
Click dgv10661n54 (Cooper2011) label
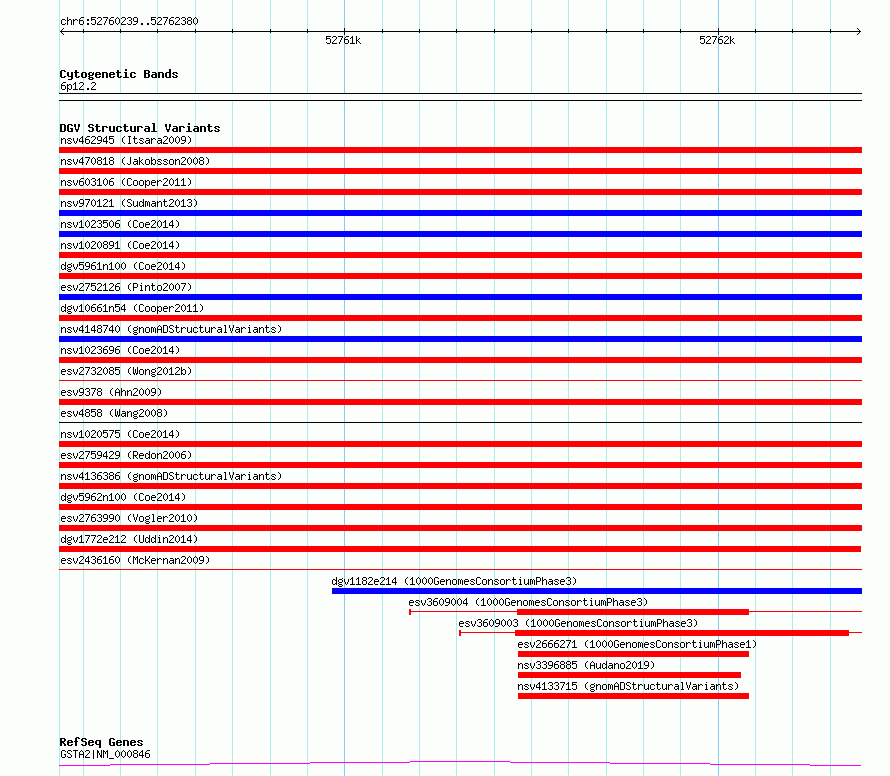pos(132,308)
